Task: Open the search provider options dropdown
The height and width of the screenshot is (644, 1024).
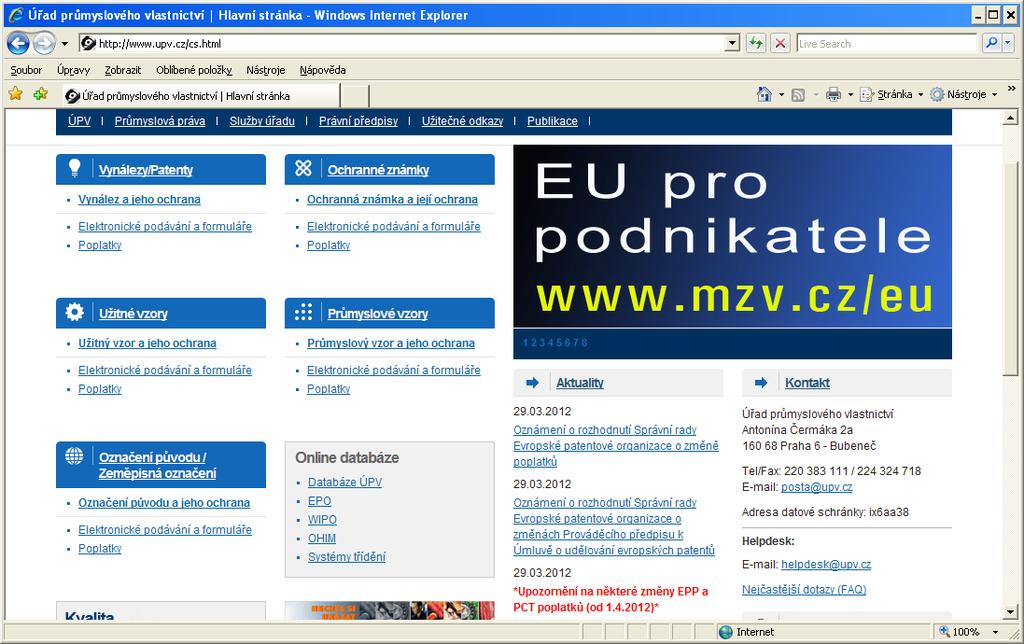Action: [1008, 44]
